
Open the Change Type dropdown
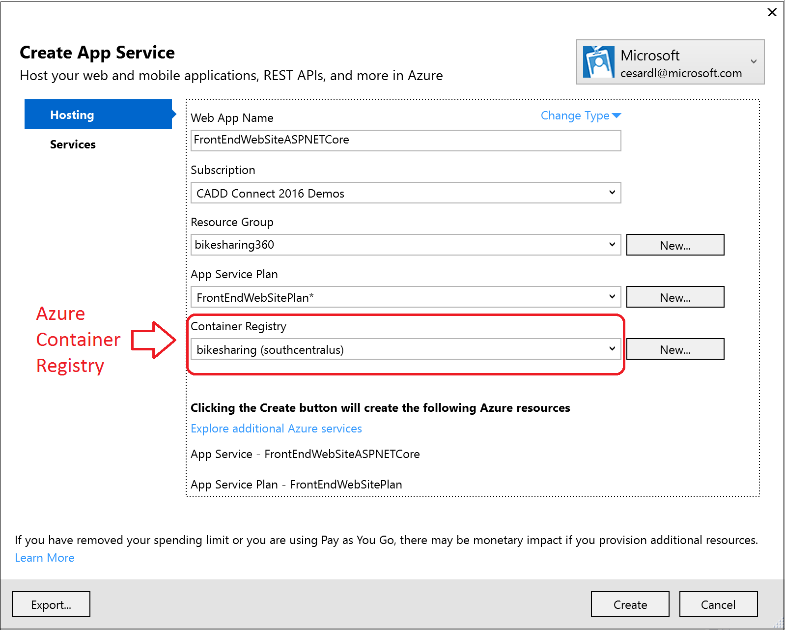[x=581, y=116]
